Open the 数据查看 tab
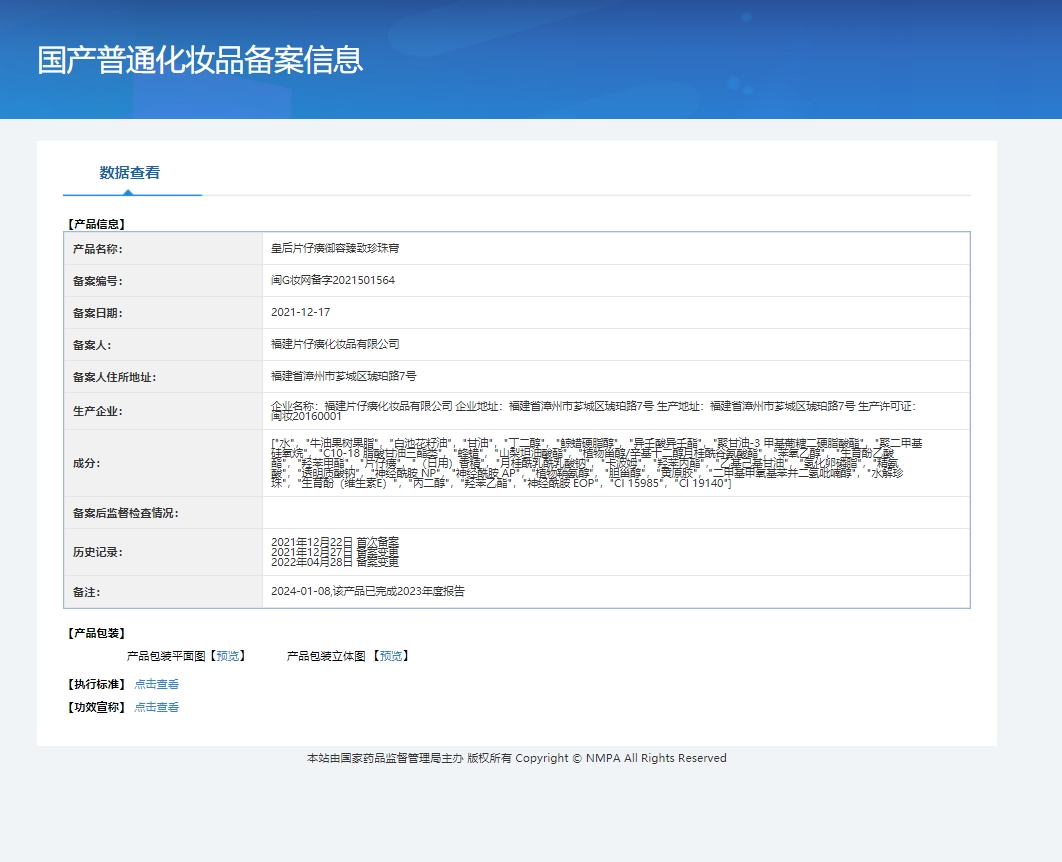1062x862 pixels. (130, 173)
